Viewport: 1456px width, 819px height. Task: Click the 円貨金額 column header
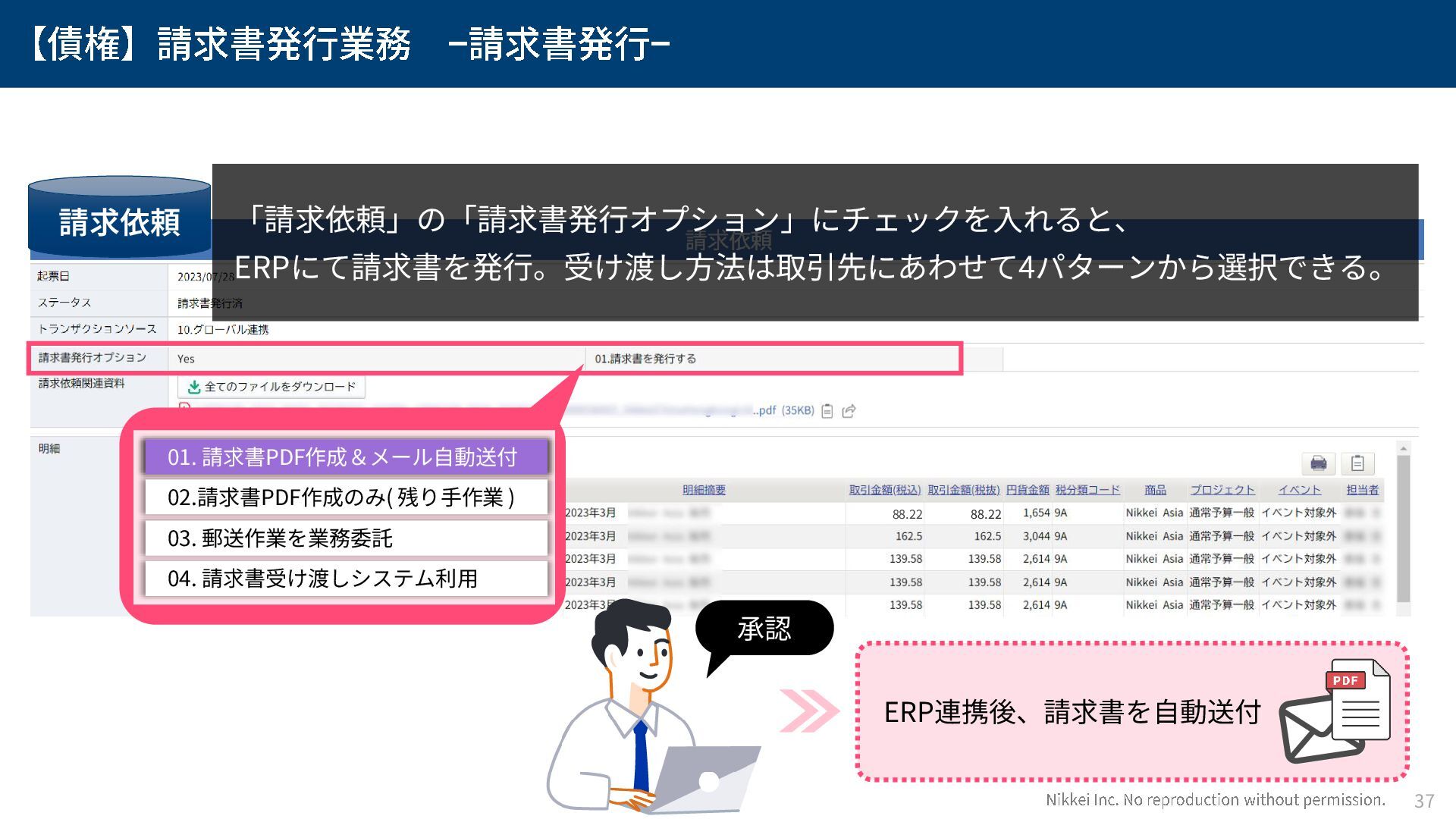1028,490
